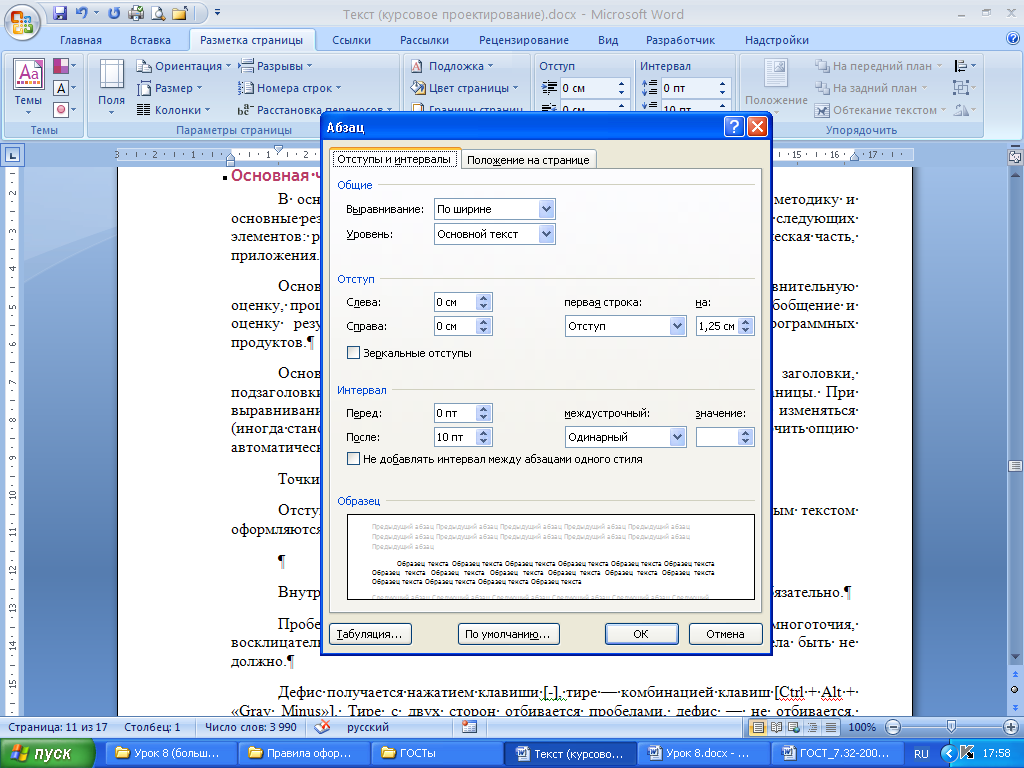The height and width of the screenshot is (768, 1024).
Task: Redo action in quick access toolbar
Action: point(114,12)
